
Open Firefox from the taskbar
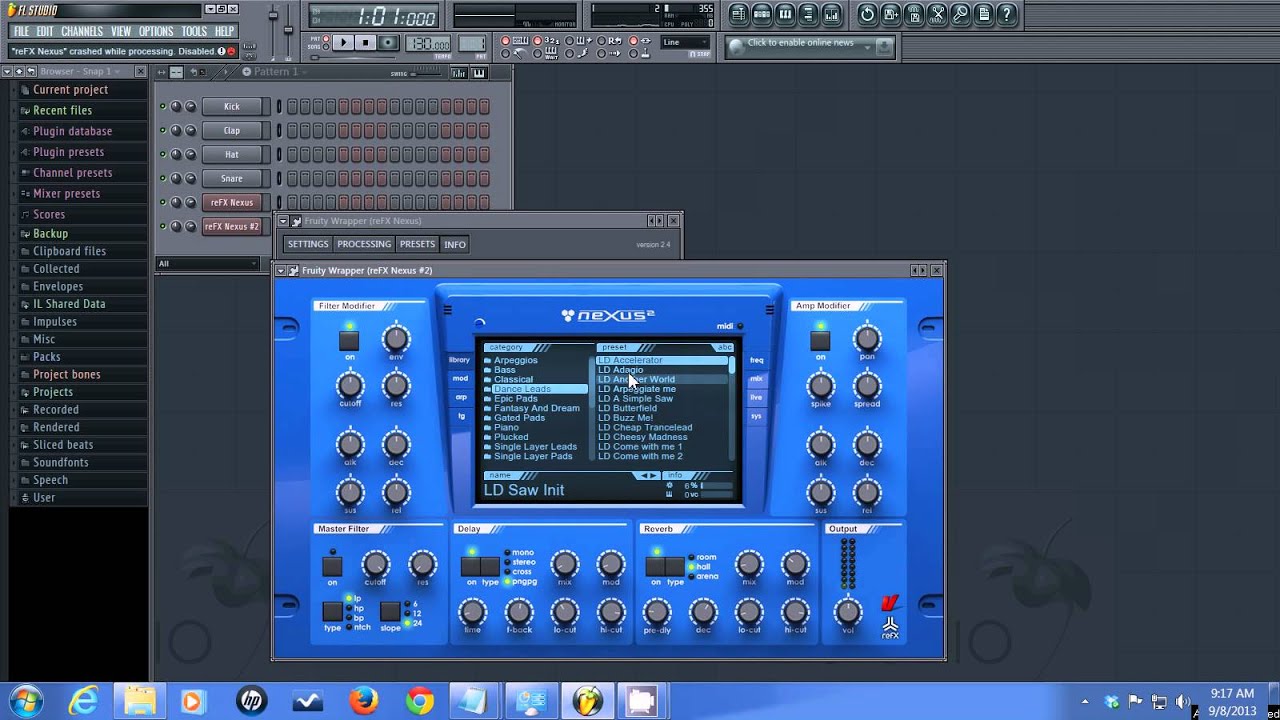click(x=364, y=701)
